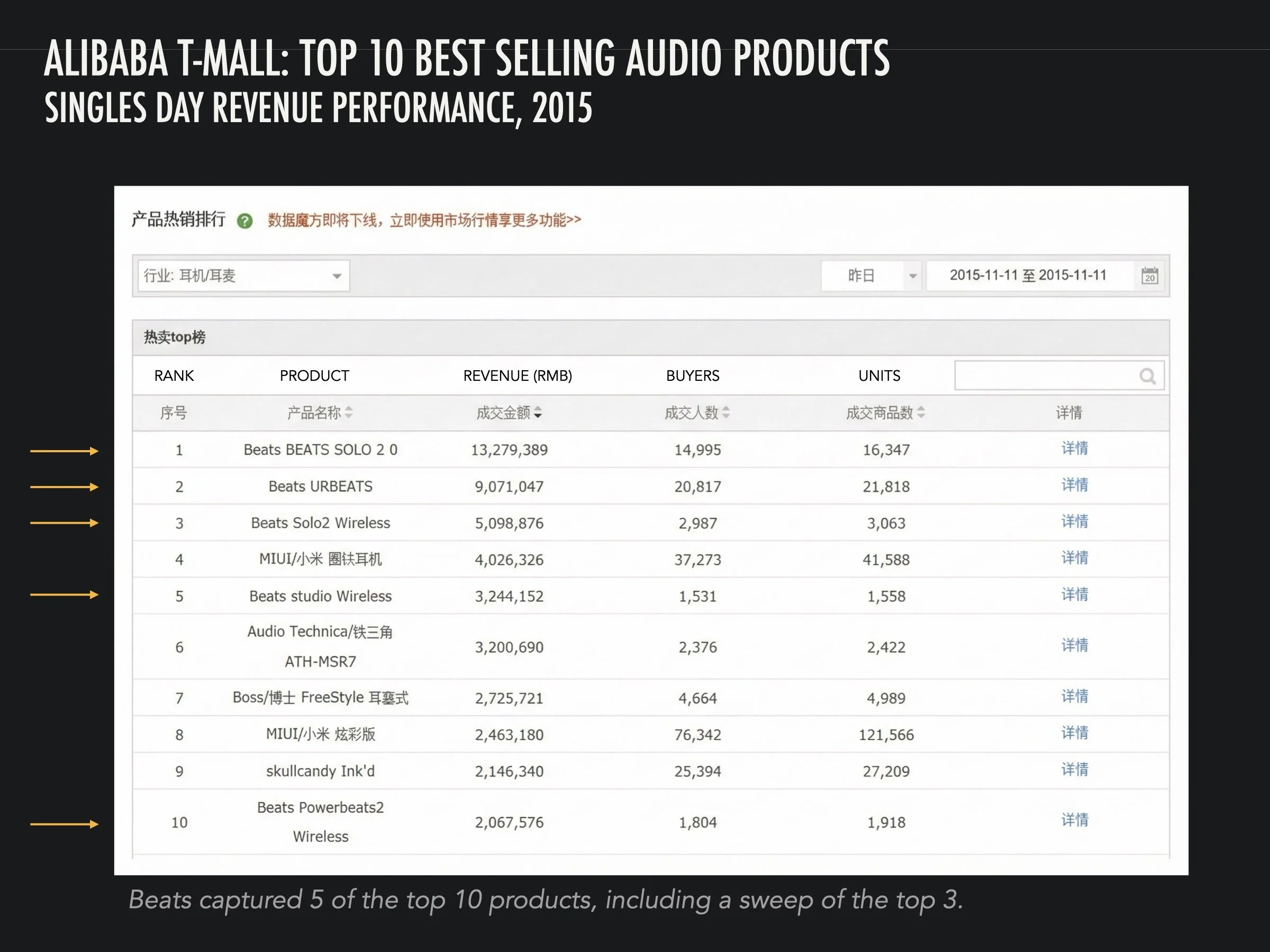Click the search magnifier icon
The image size is (1270, 952).
[x=1147, y=376]
